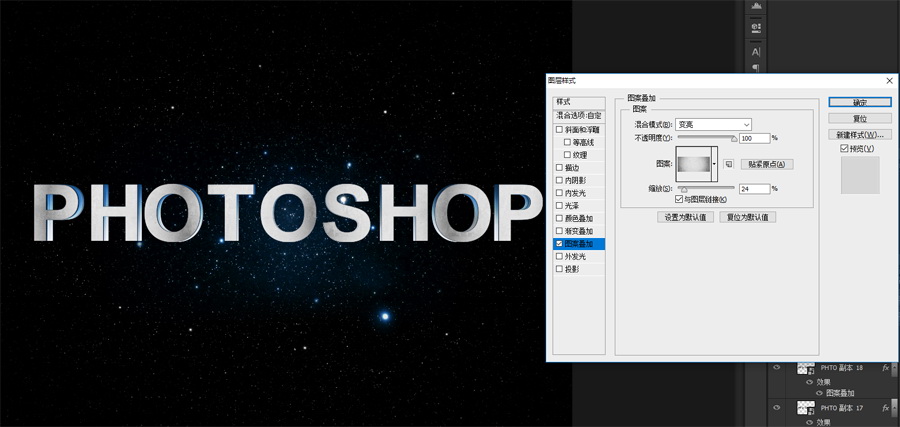
Task: Click the PHTO 副本 18 layer thumbnail
Action: coord(806,368)
